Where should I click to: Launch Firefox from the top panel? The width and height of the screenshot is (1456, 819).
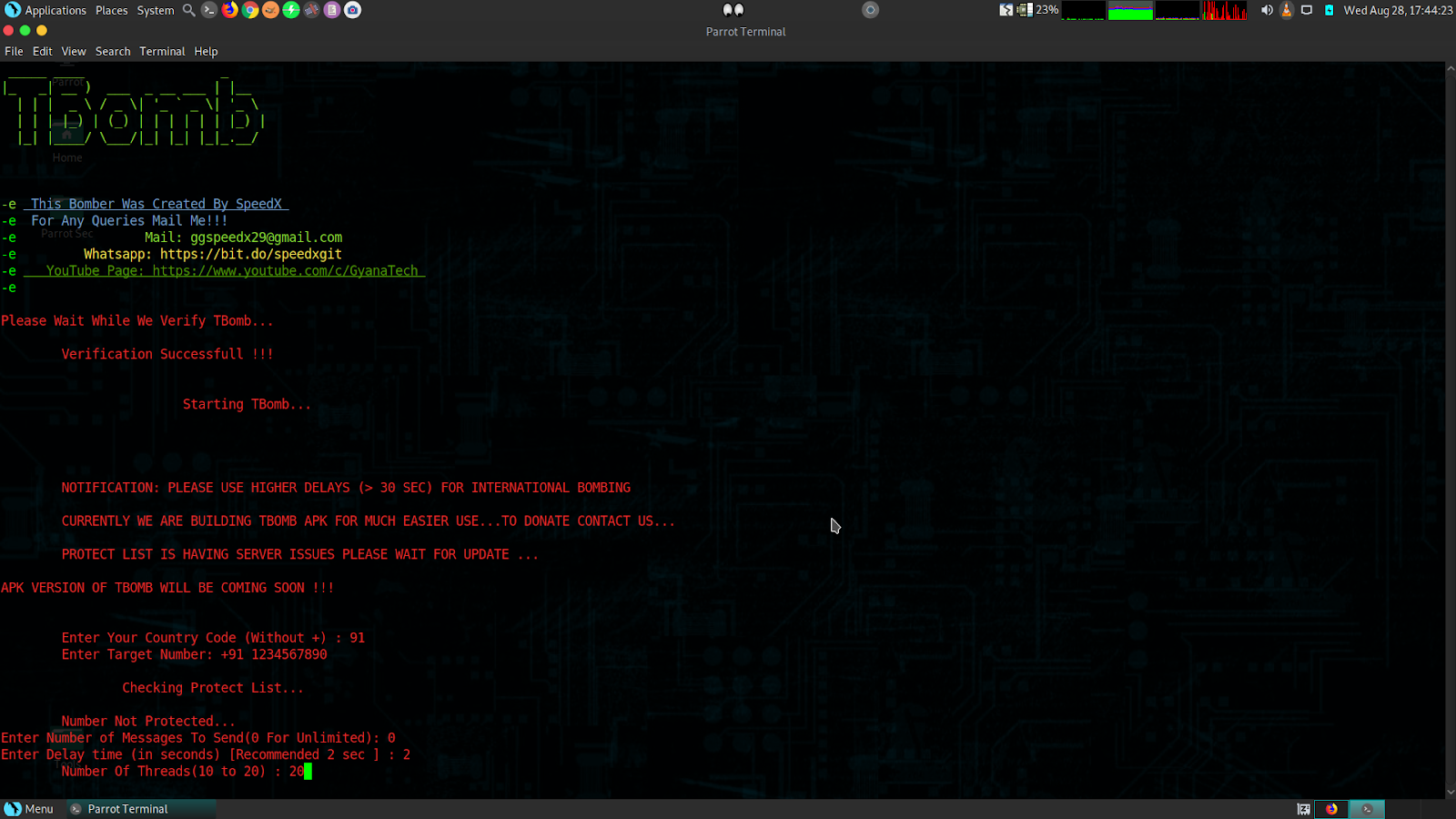click(x=230, y=10)
